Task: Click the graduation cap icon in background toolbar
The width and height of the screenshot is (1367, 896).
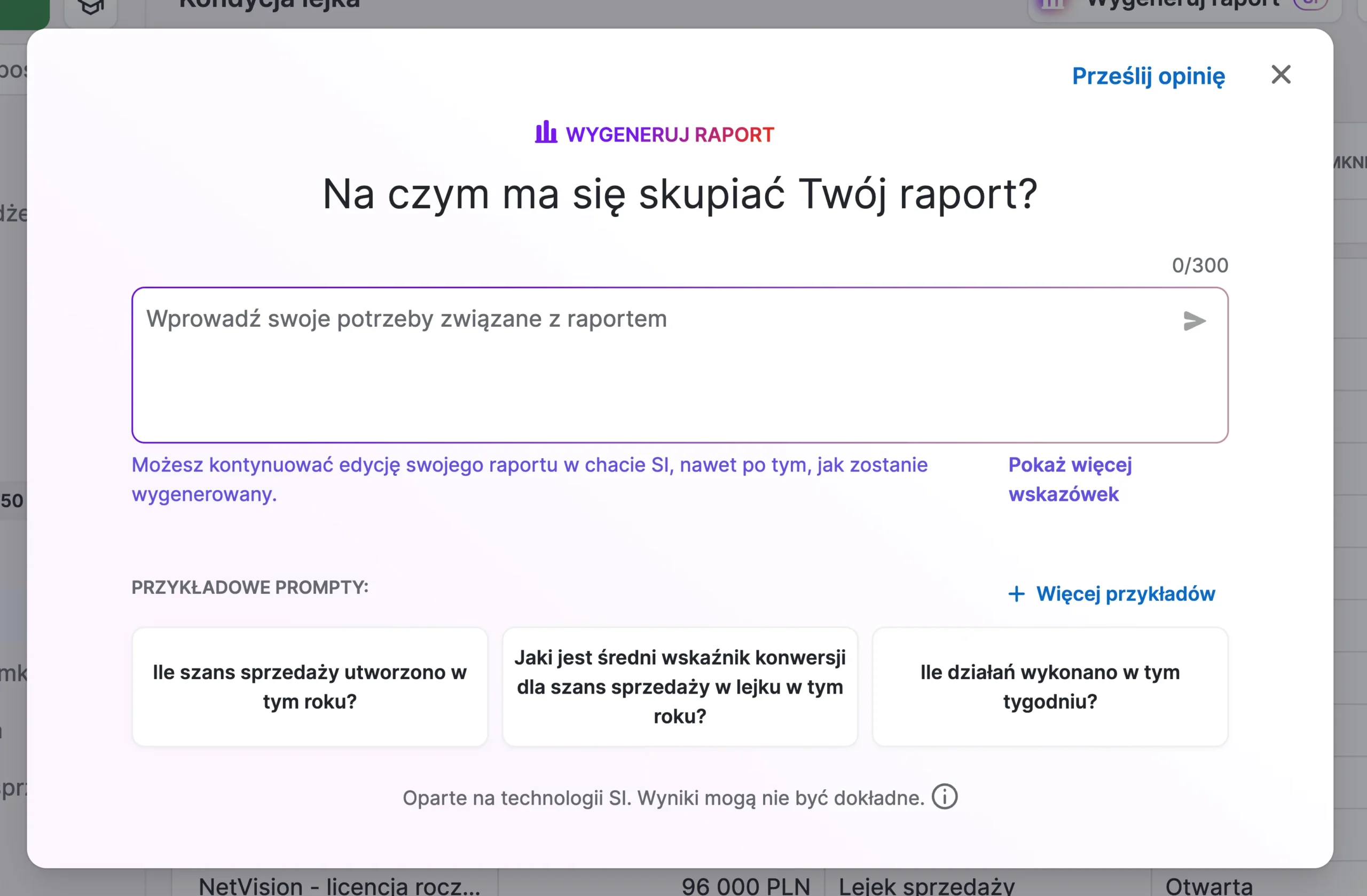Action: 91,8
